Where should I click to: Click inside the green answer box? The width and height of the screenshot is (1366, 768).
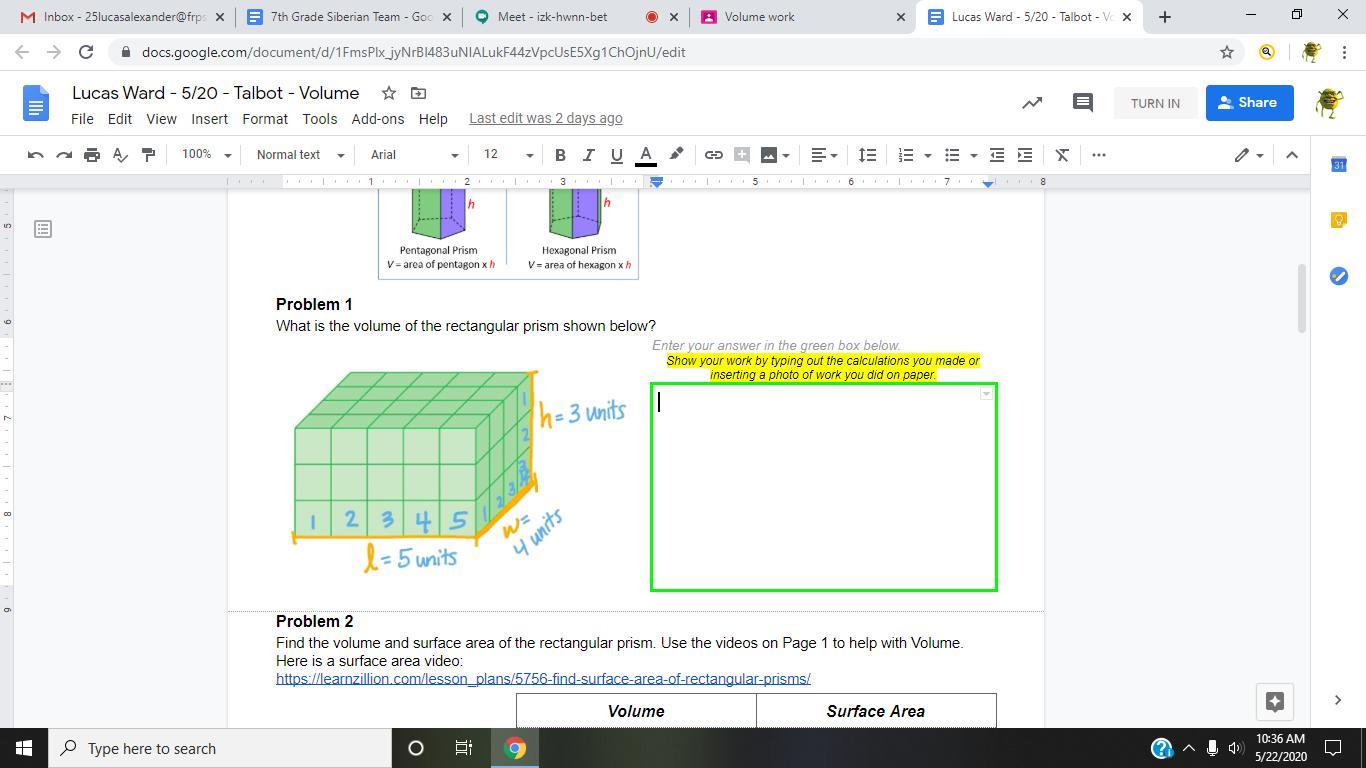pos(823,487)
